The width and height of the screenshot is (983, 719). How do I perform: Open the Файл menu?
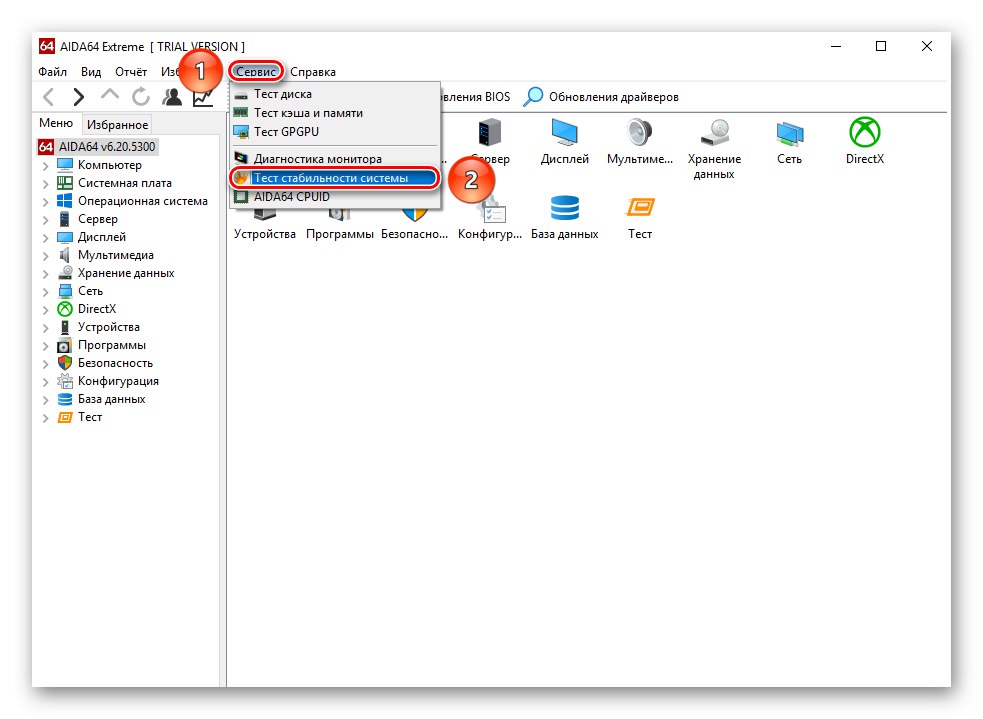point(53,72)
